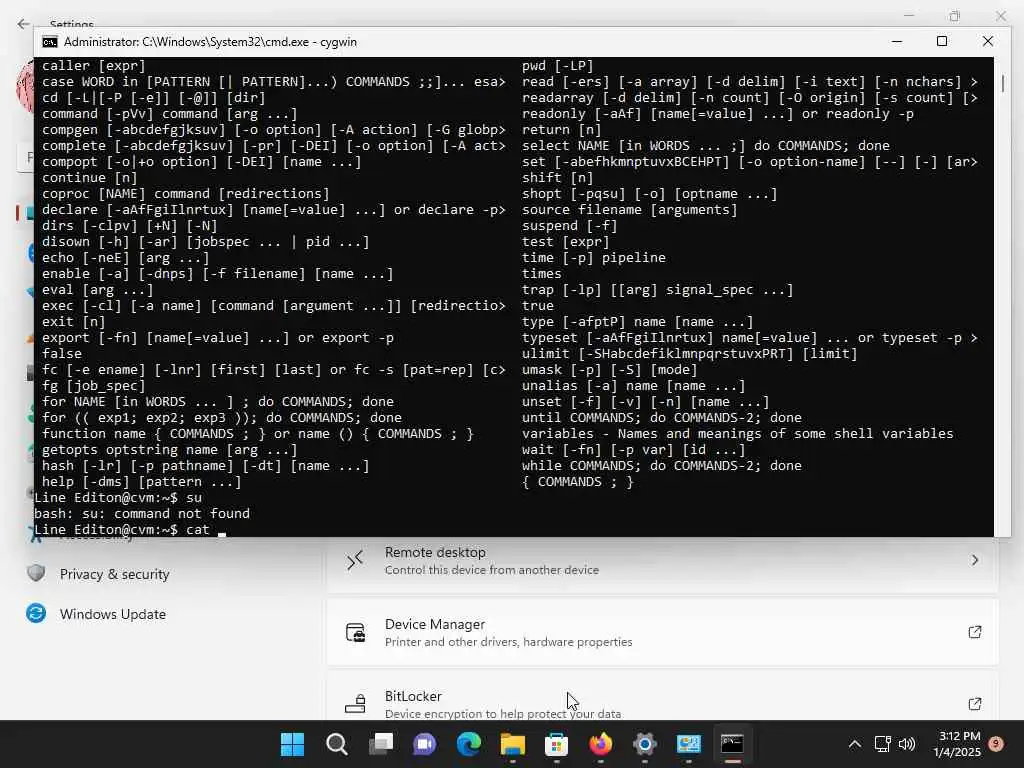The height and width of the screenshot is (768, 1024).
Task: Open File Explorer from taskbar
Action: pos(513,744)
